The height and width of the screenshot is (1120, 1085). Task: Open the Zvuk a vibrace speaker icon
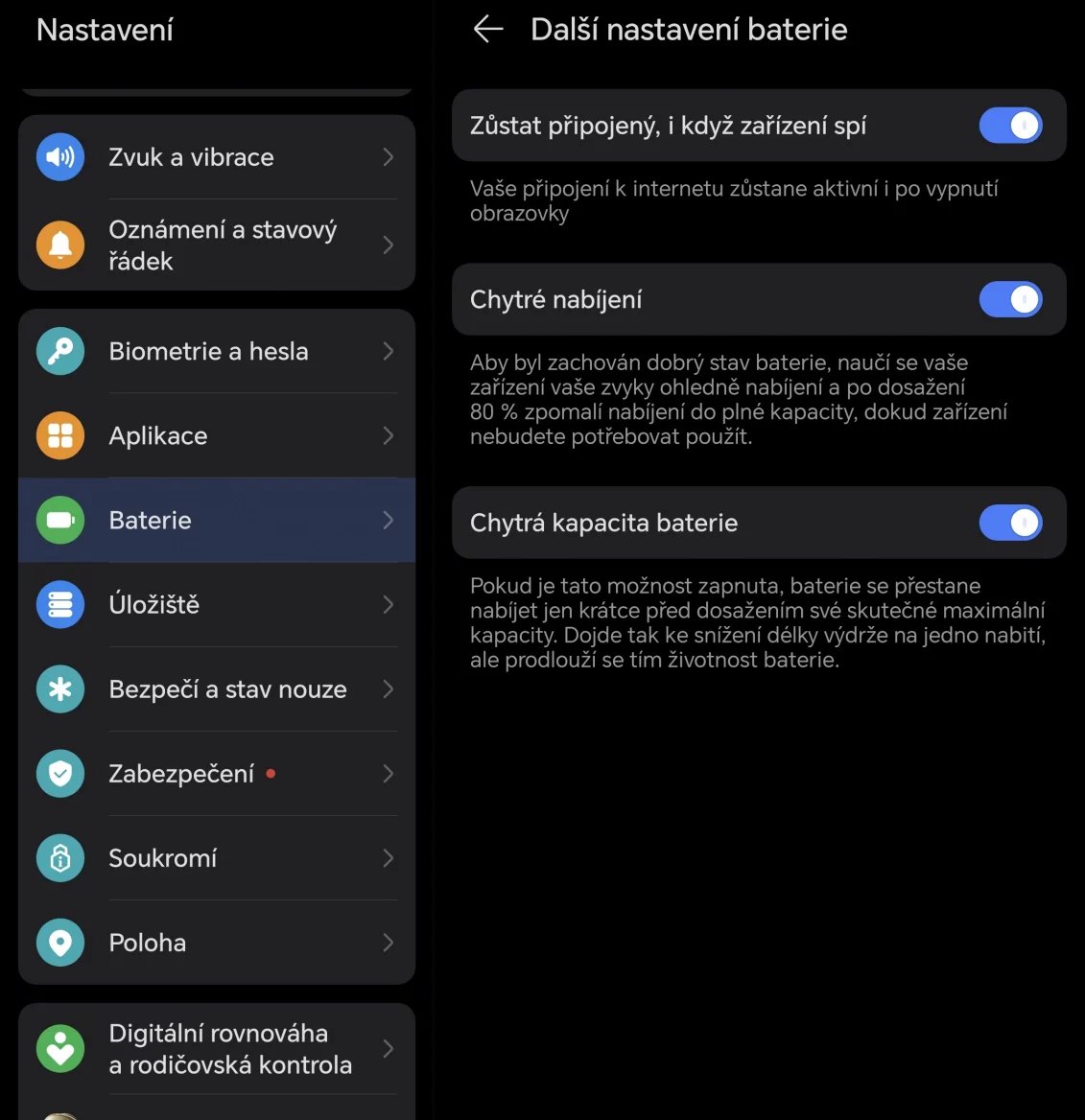[60, 156]
